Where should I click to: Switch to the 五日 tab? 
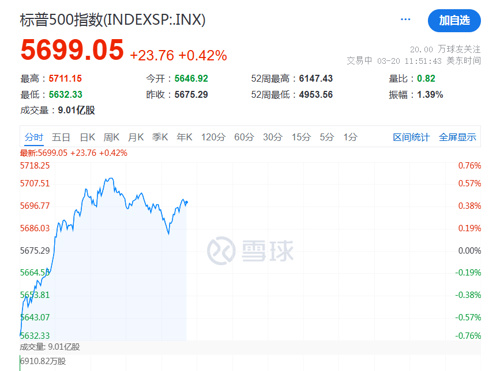[61, 137]
